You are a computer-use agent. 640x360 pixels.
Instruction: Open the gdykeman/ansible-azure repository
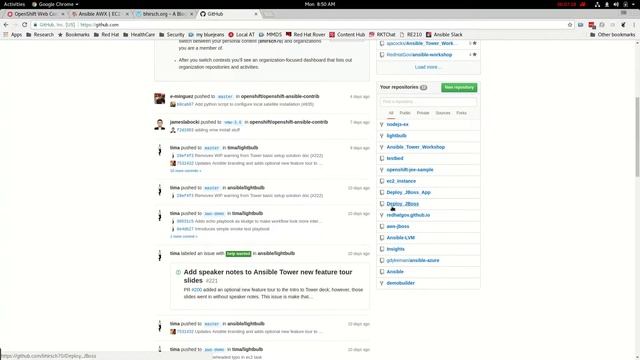[x=413, y=260]
